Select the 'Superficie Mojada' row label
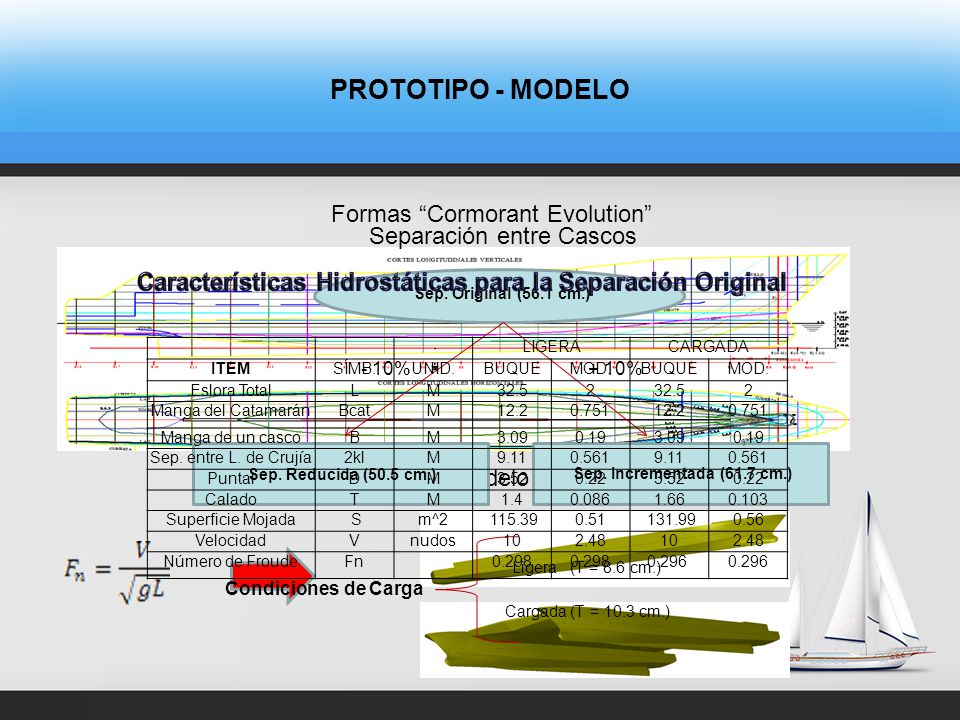Screen dimensions: 960x720 click(231, 519)
